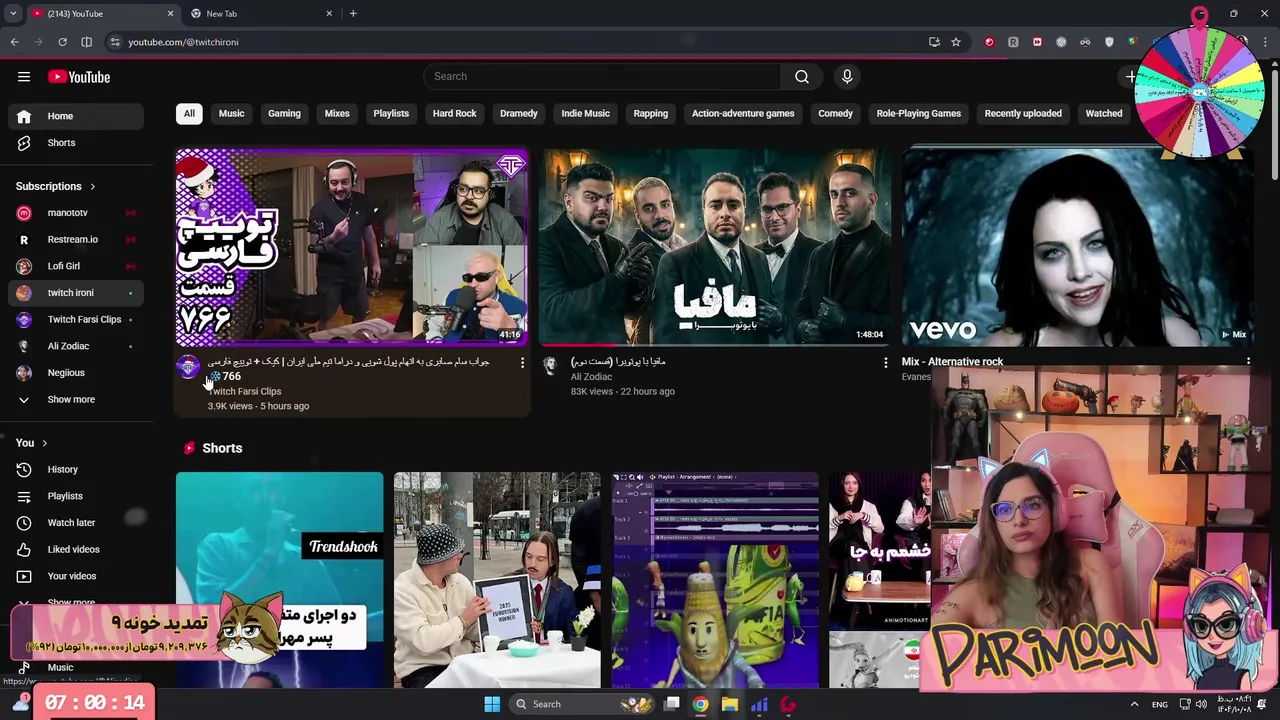Click install app icon in address bar
Screen dimensions: 1280x720
tap(934, 42)
